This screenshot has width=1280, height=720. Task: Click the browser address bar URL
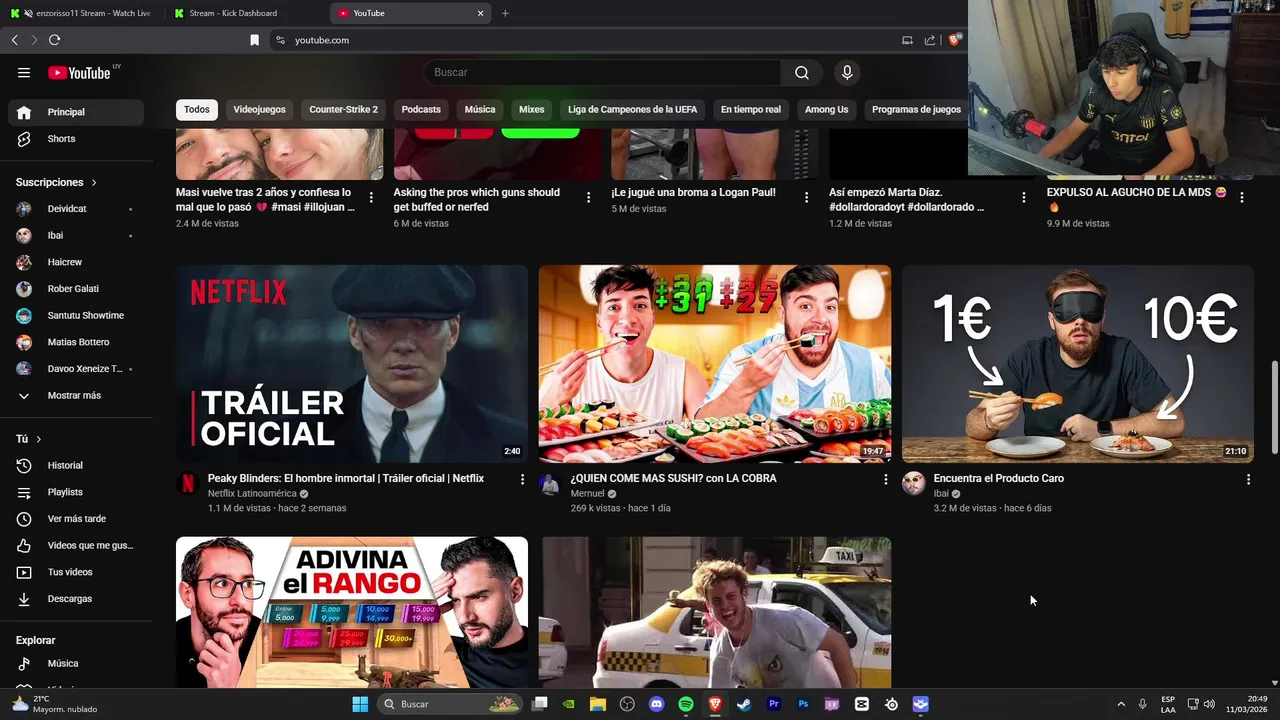pyautogui.click(x=322, y=40)
